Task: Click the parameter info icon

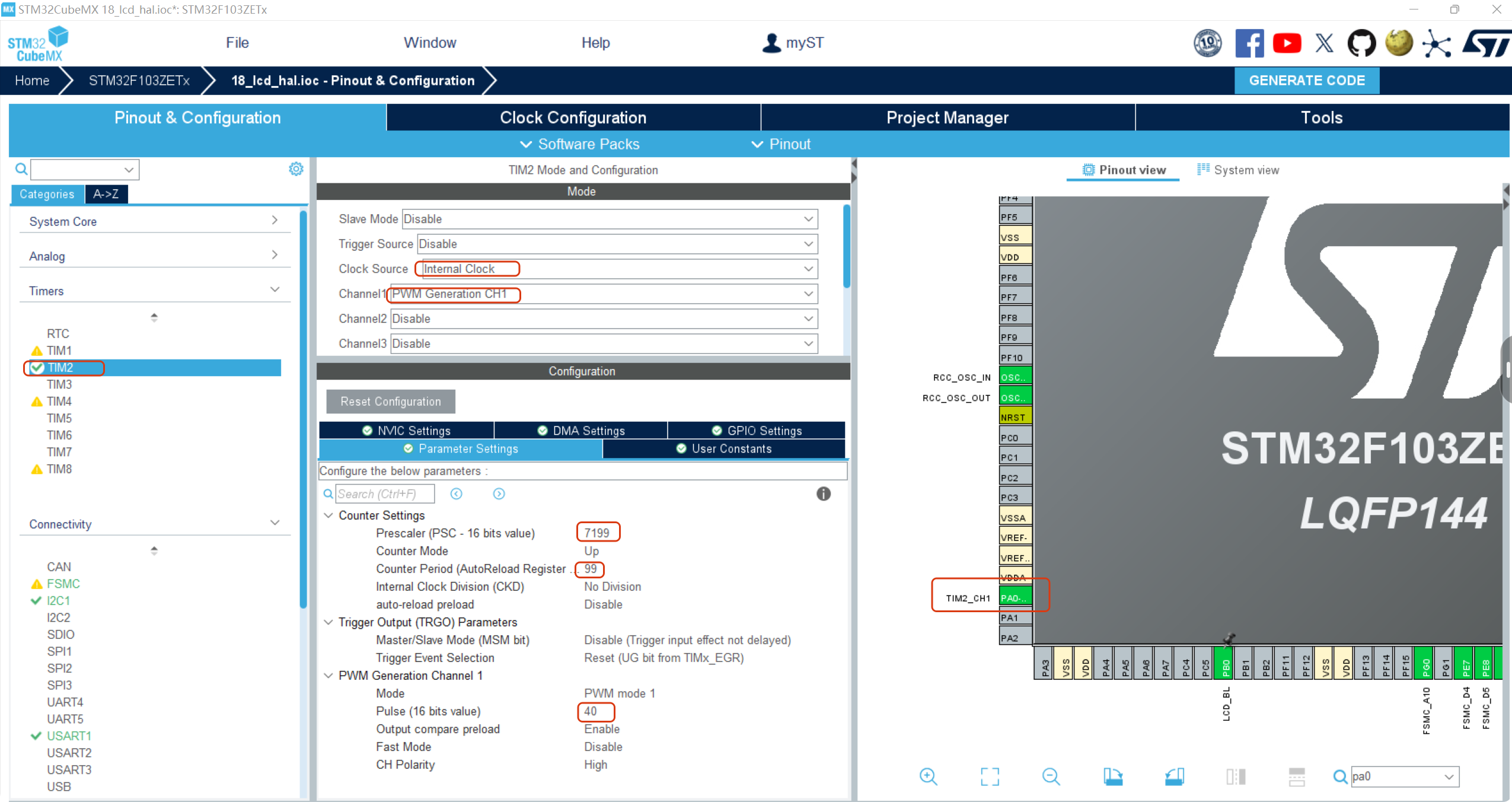Action: click(823, 494)
